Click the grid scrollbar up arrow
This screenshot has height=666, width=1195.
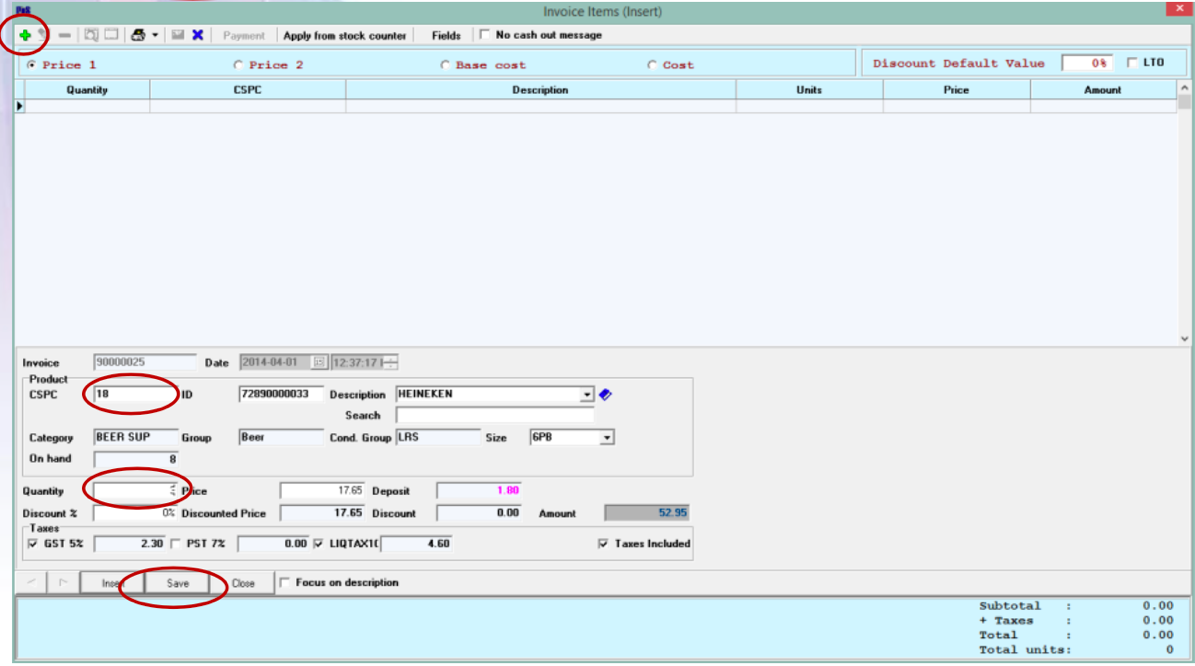pyautogui.click(x=1184, y=88)
